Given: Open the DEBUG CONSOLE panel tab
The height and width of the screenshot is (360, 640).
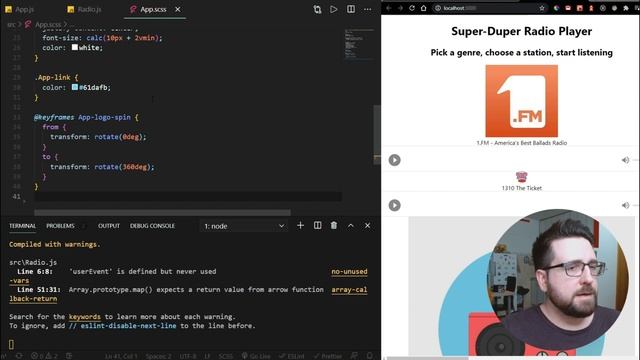Looking at the screenshot, I should 152,226.
